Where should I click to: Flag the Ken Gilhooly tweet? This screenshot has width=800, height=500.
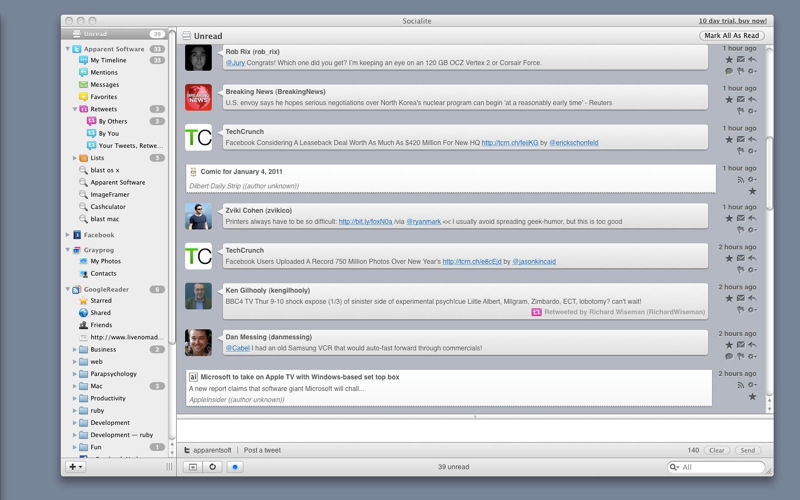point(741,310)
